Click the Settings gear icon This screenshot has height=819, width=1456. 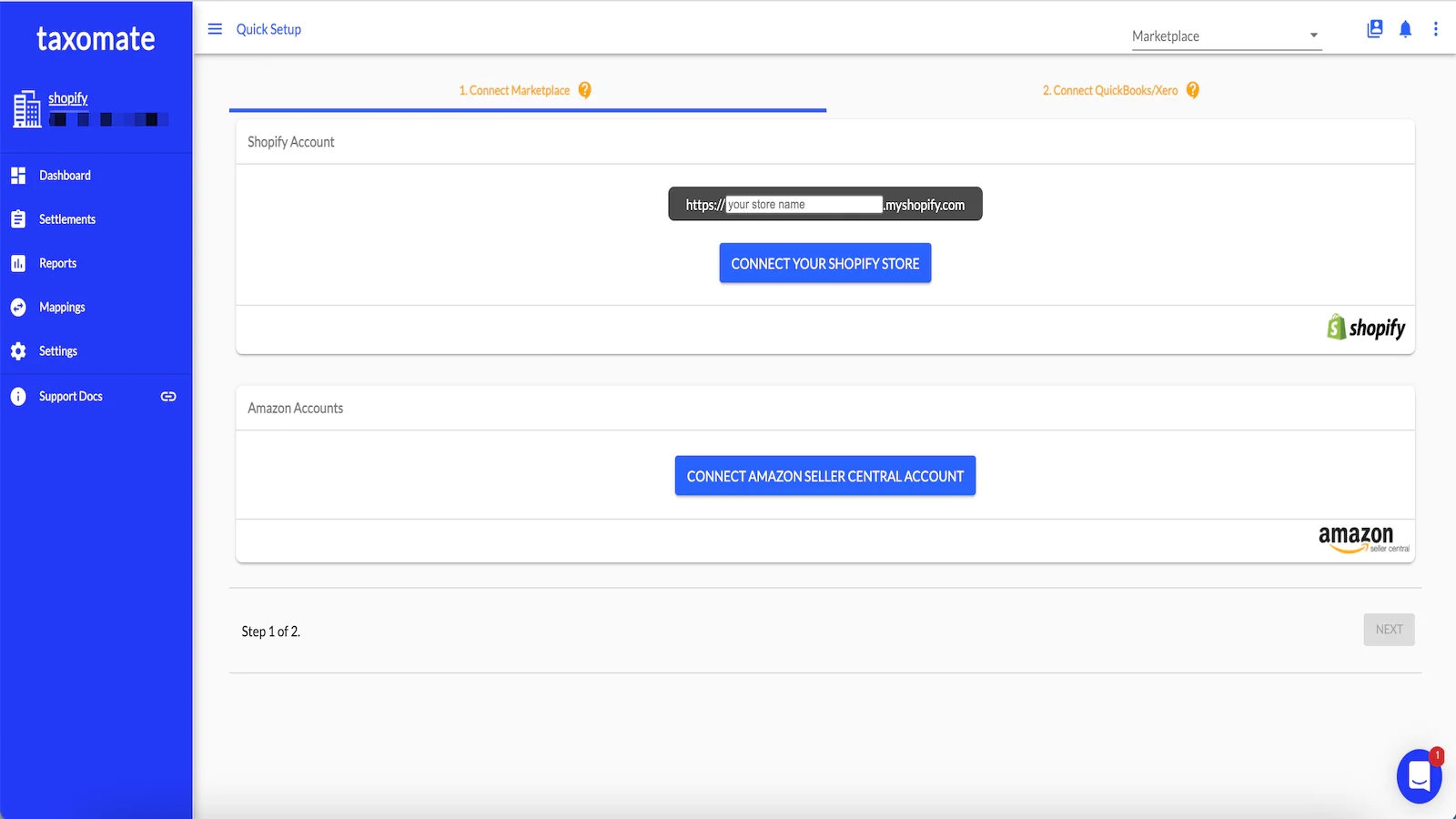pos(18,351)
